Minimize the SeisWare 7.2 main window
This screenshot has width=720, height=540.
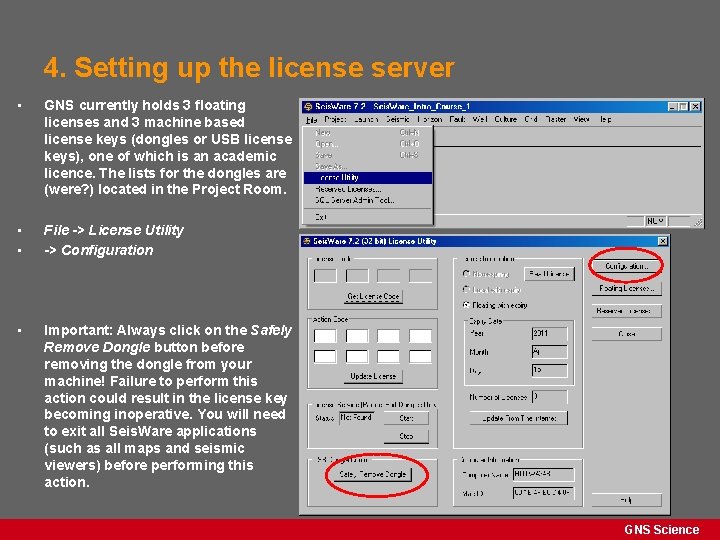coord(673,107)
